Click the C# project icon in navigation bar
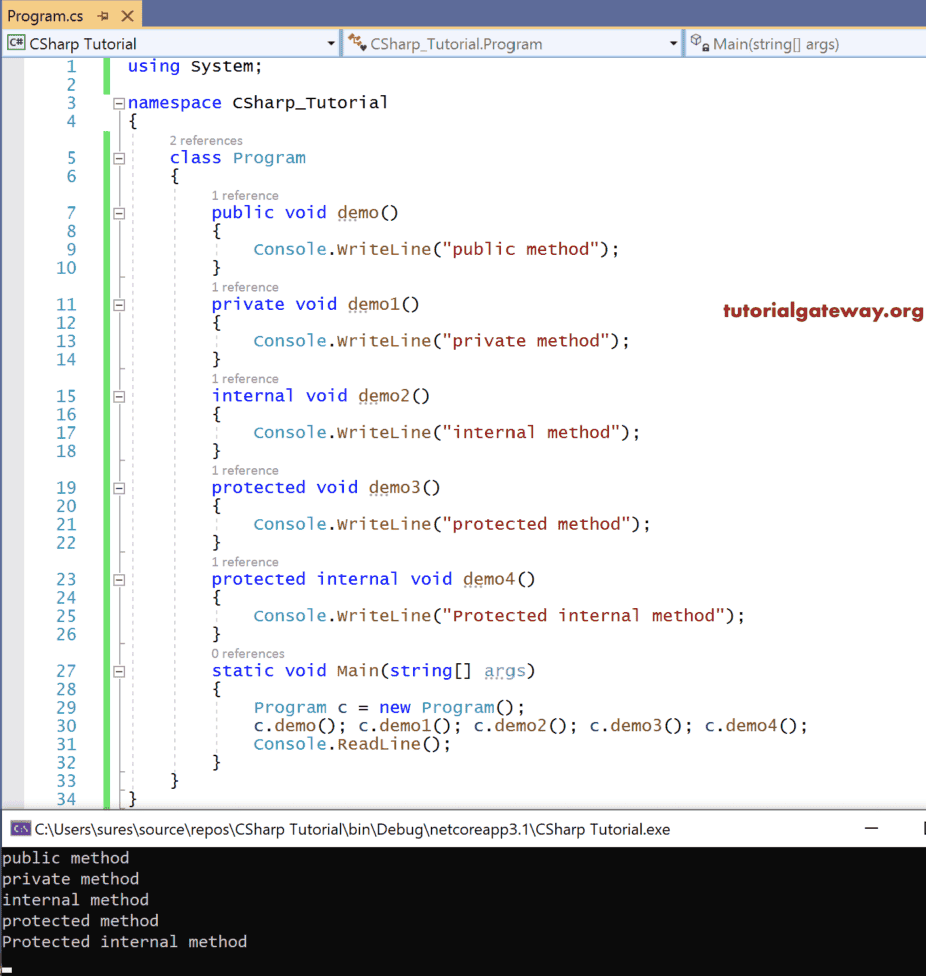This screenshot has height=976, width=926. point(16,43)
